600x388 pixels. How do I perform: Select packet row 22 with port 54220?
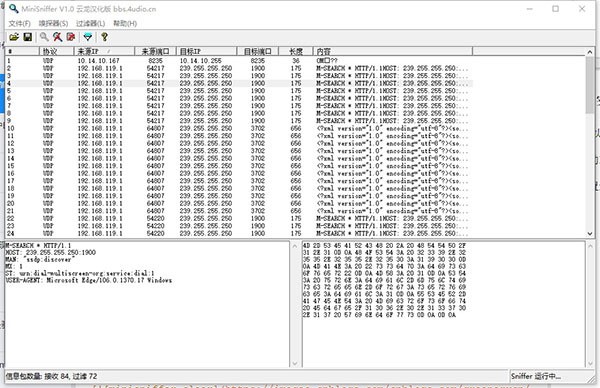click(x=239, y=218)
